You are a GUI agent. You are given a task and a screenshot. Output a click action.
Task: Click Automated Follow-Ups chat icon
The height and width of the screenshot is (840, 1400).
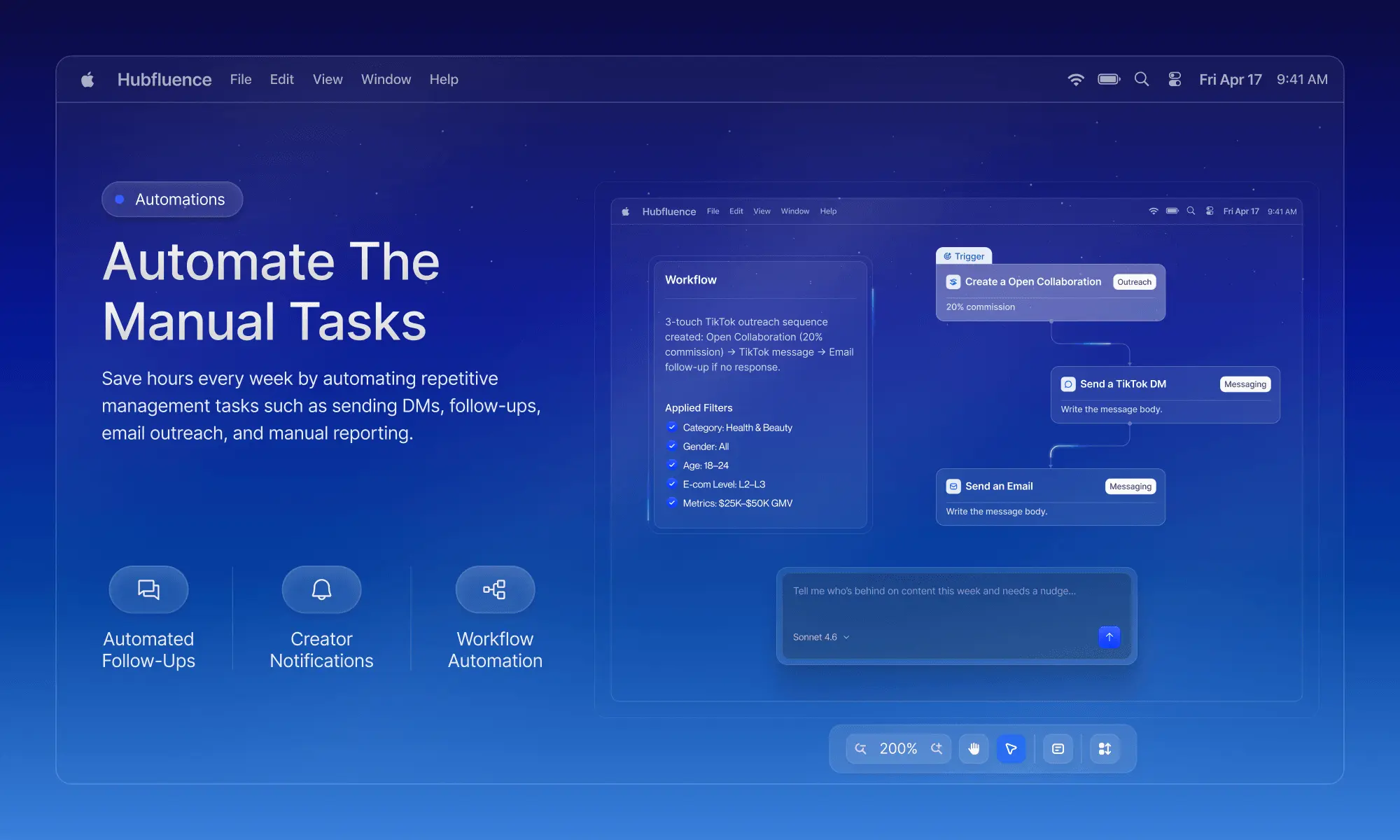(148, 589)
